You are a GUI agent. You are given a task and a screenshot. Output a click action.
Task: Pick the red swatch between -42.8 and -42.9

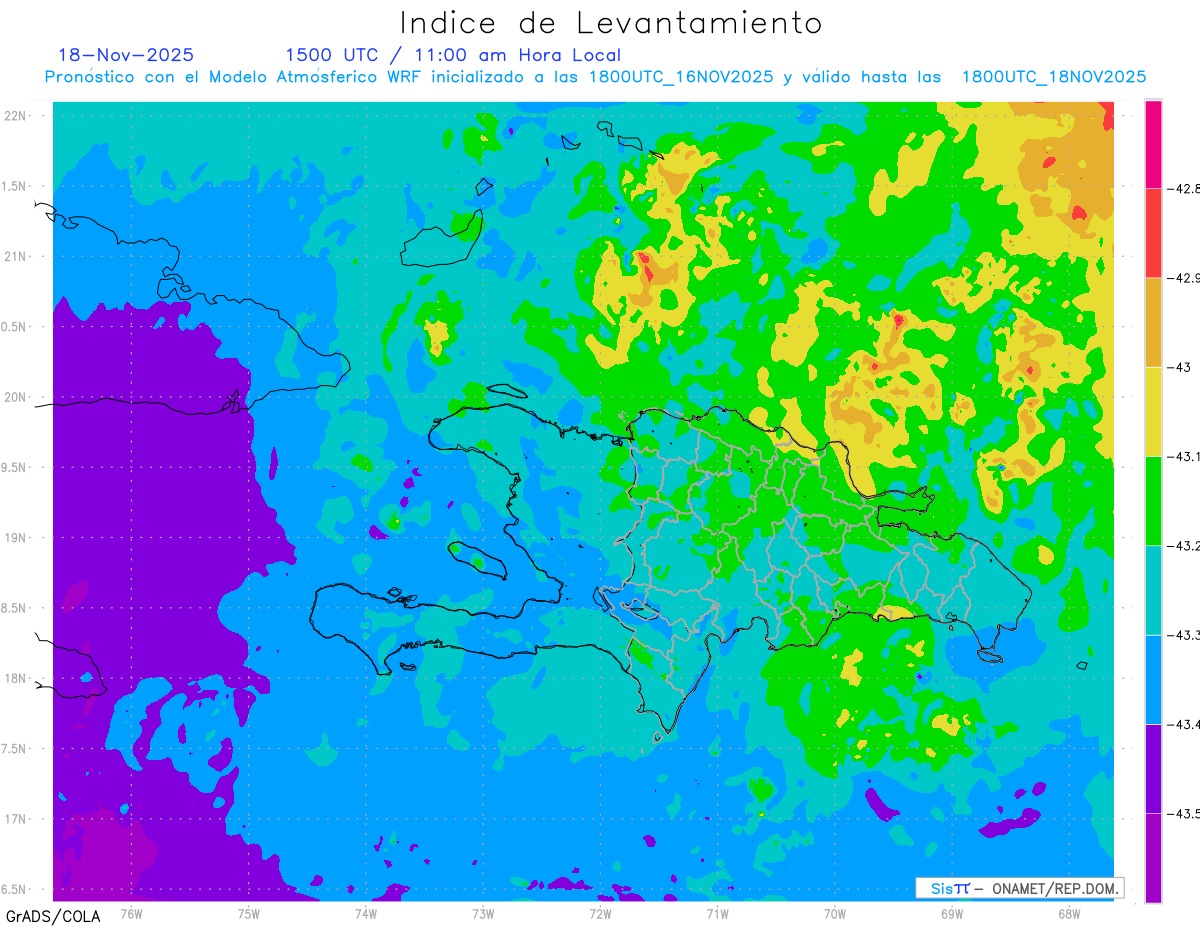(1153, 233)
